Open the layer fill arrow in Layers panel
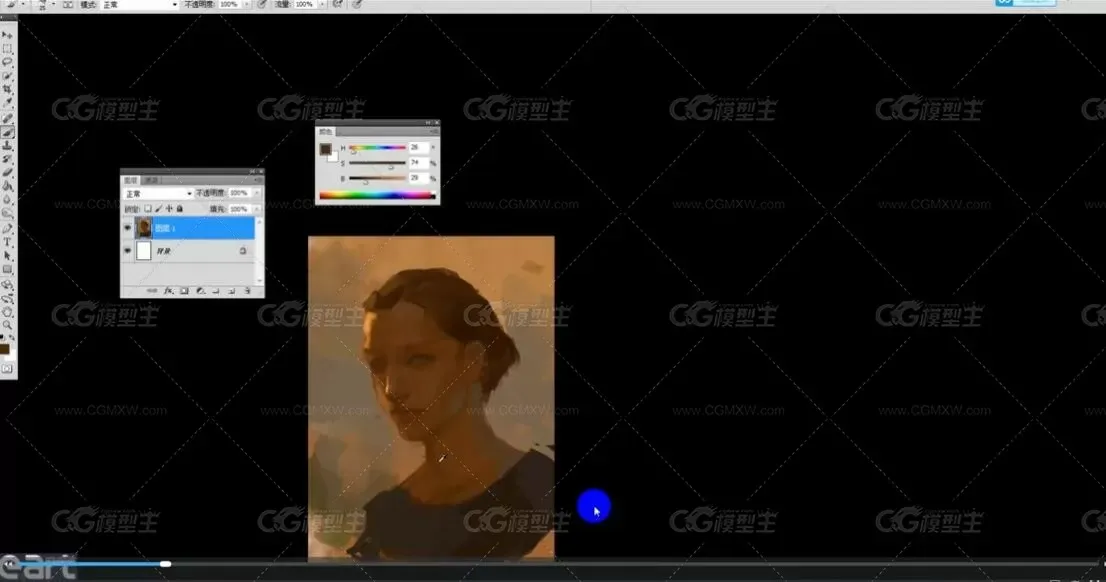Image resolution: width=1106 pixels, height=582 pixels. (257, 209)
